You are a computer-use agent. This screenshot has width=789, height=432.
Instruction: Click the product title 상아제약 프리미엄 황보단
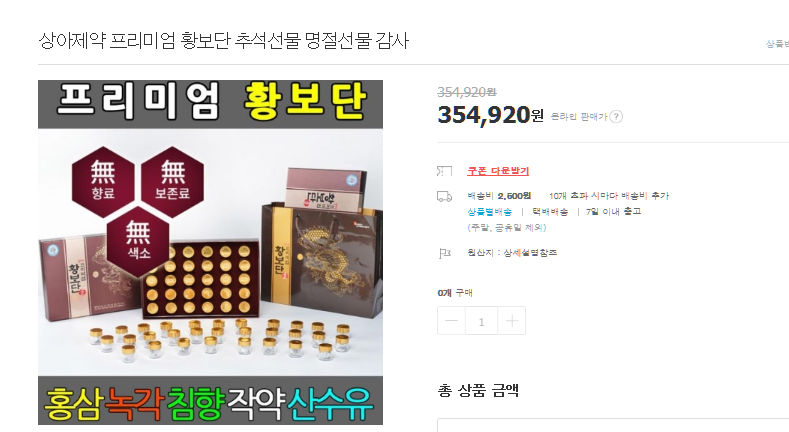pos(224,41)
